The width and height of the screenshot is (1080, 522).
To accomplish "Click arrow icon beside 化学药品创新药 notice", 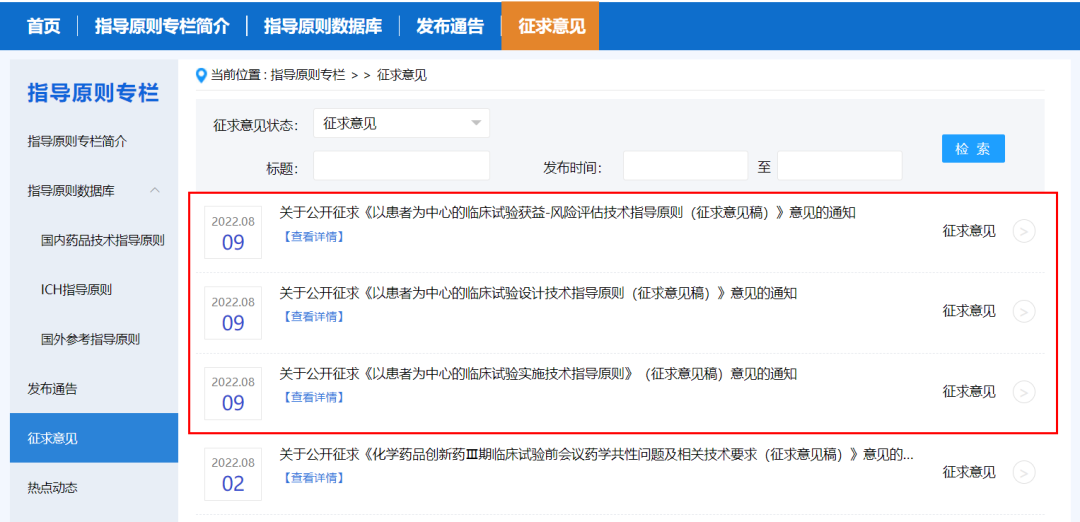I will coord(1023,472).
